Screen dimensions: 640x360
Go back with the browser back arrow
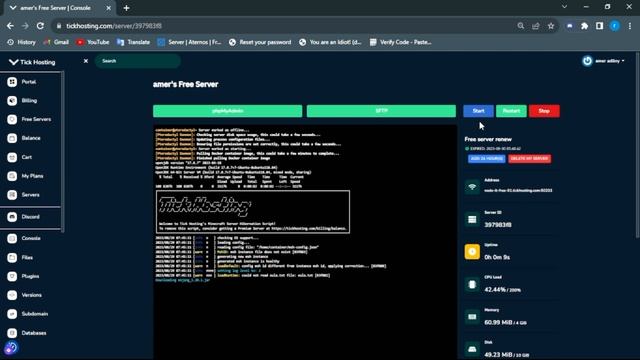click(10, 26)
